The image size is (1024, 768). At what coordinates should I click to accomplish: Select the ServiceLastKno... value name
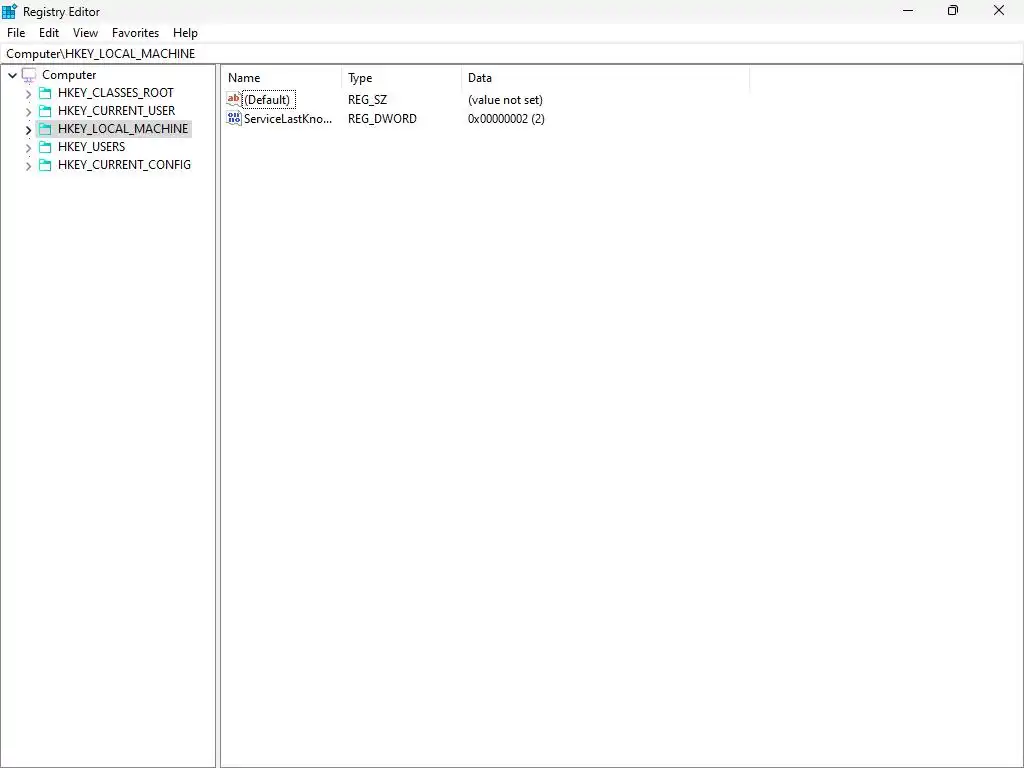click(x=288, y=119)
